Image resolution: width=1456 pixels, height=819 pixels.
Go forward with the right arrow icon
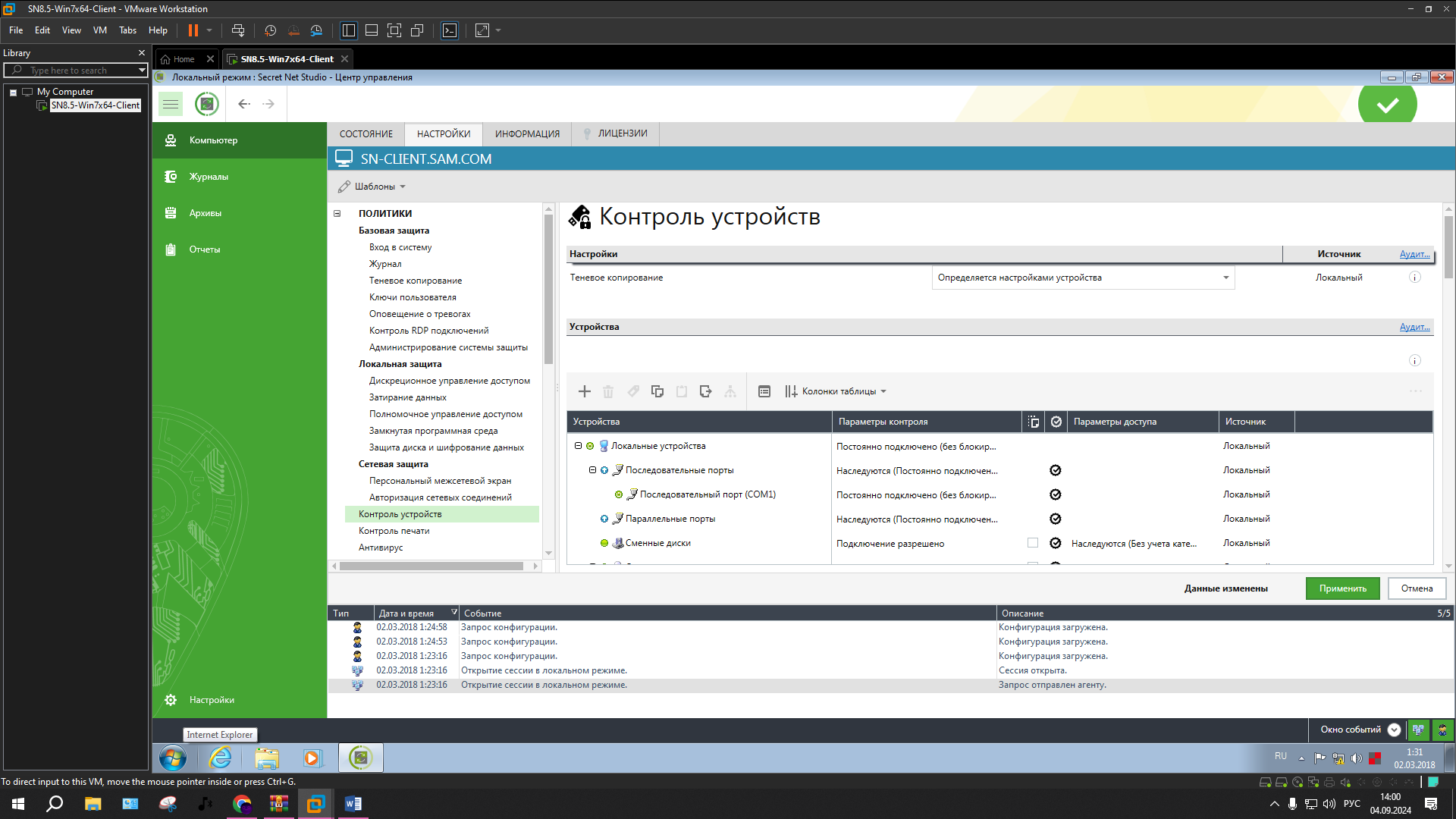click(268, 104)
